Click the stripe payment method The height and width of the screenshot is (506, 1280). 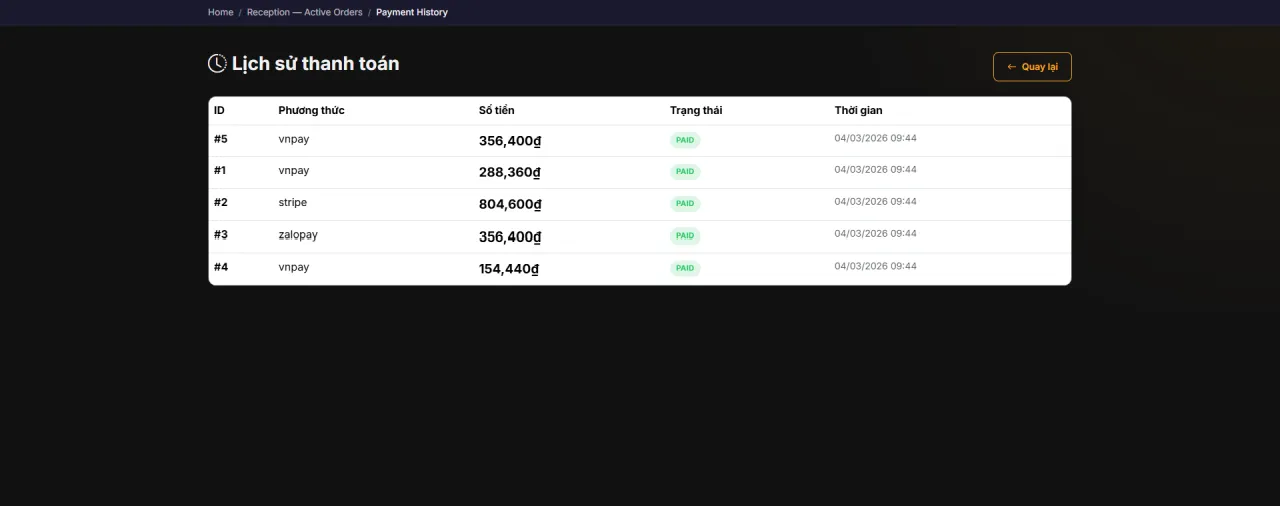(293, 203)
